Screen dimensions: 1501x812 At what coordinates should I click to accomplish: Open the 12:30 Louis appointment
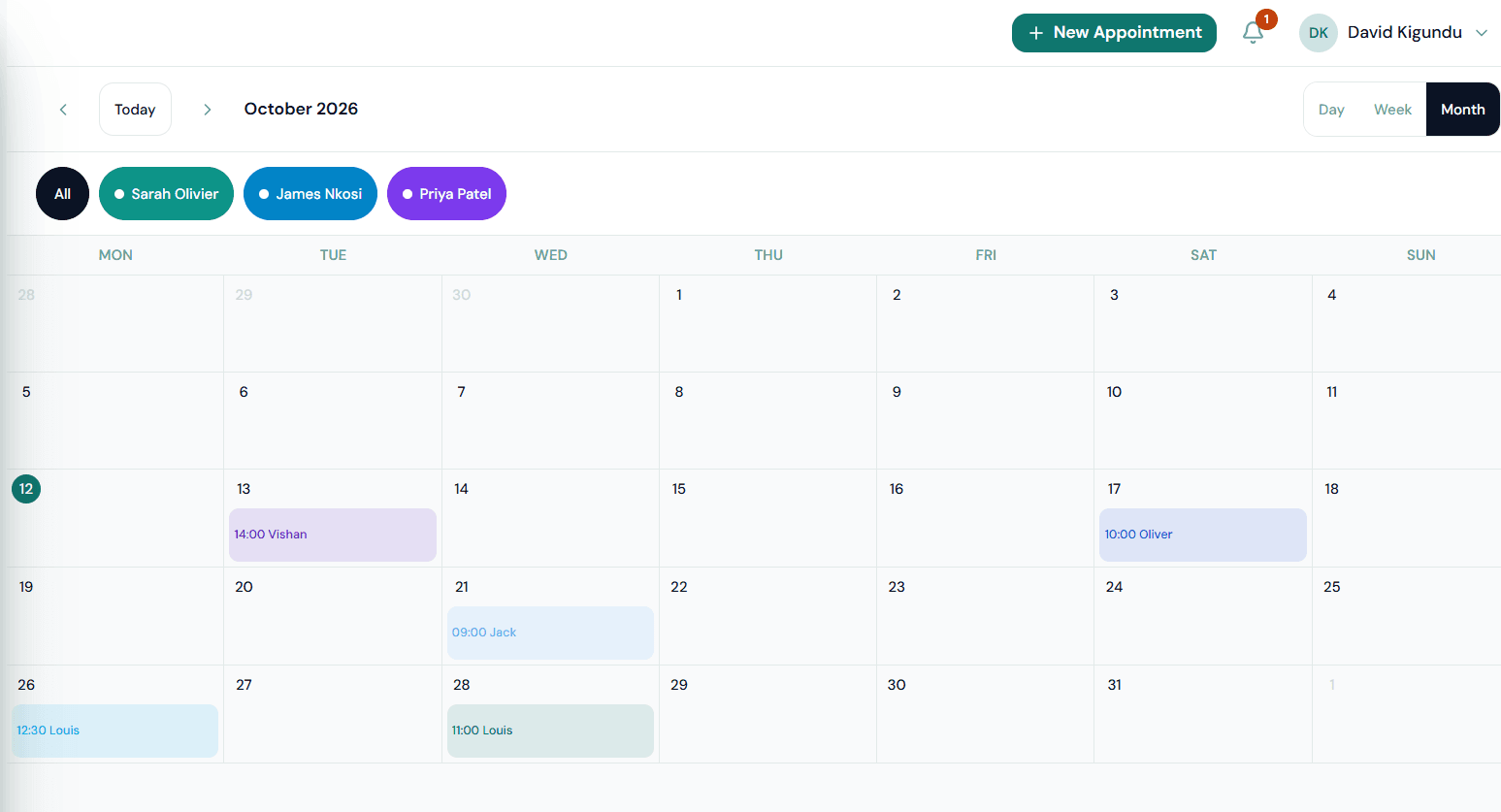pos(115,731)
